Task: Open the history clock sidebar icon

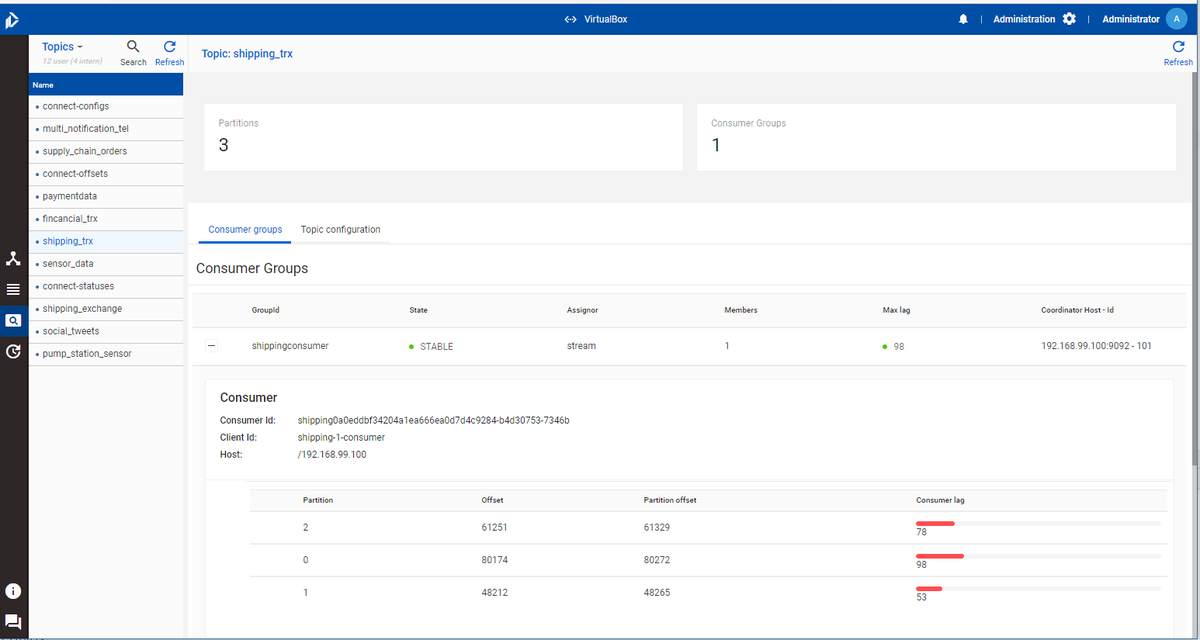Action: click(13, 351)
